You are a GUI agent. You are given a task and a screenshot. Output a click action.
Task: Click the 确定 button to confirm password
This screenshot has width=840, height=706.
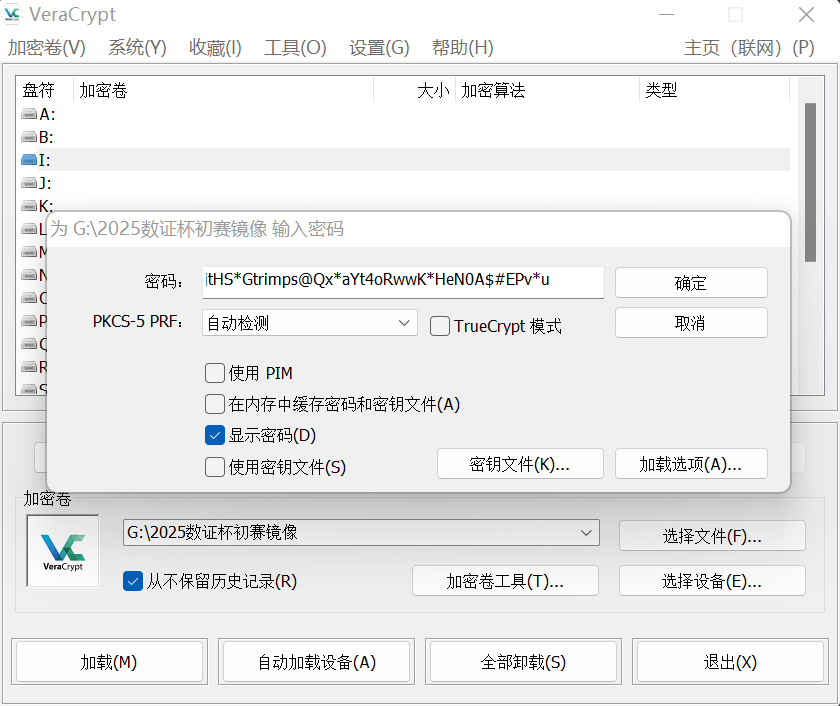(690, 283)
